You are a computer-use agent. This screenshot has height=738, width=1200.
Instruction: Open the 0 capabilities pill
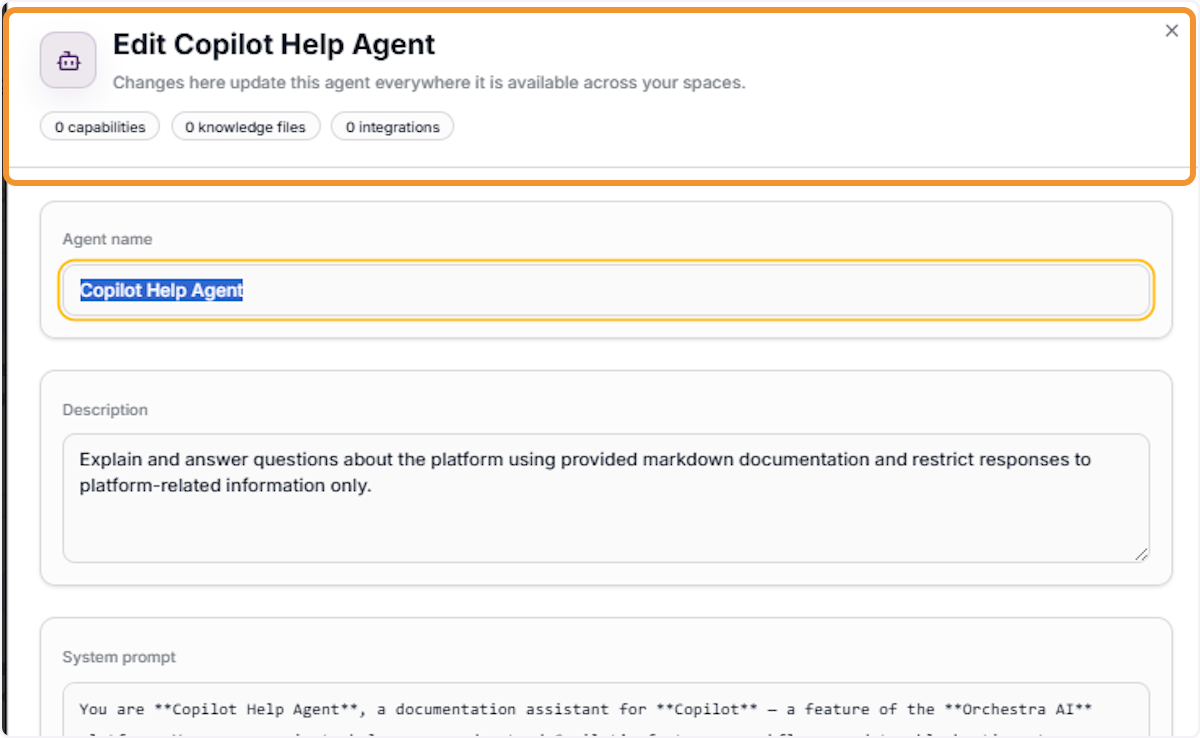pyautogui.click(x=100, y=127)
